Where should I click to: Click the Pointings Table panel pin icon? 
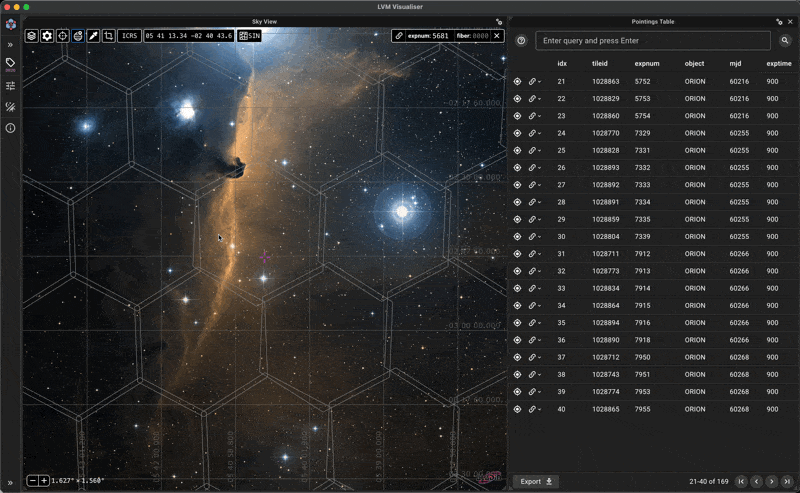pos(779,22)
